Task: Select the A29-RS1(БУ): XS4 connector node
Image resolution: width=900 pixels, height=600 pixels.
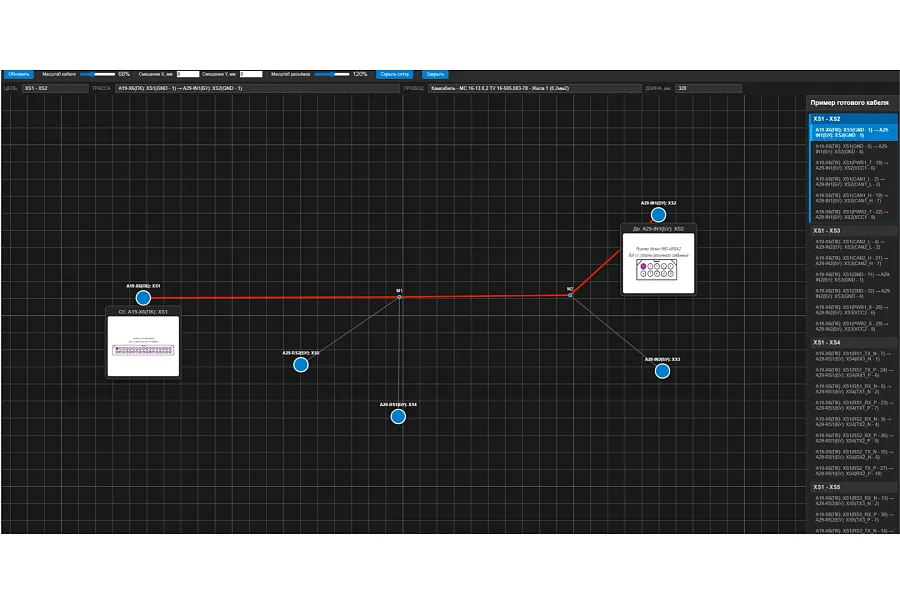Action: point(398,416)
